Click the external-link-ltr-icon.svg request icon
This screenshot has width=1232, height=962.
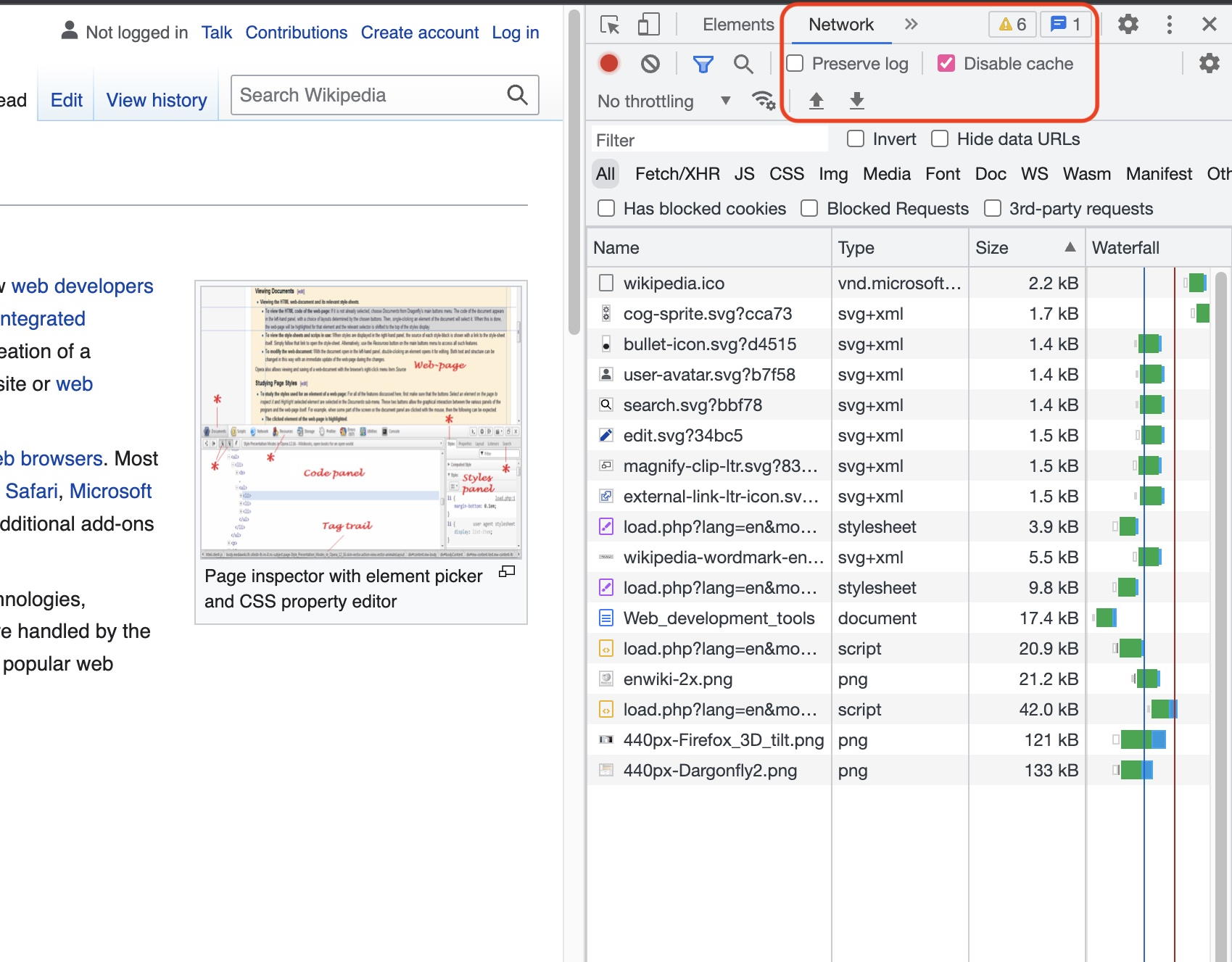click(606, 496)
